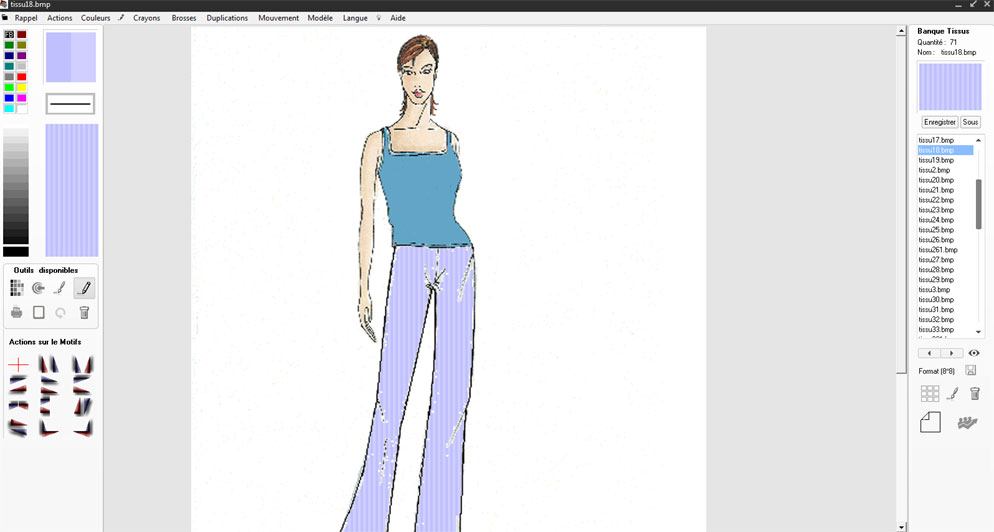
Task: Pick the red color swatch in palette
Action: (22, 77)
